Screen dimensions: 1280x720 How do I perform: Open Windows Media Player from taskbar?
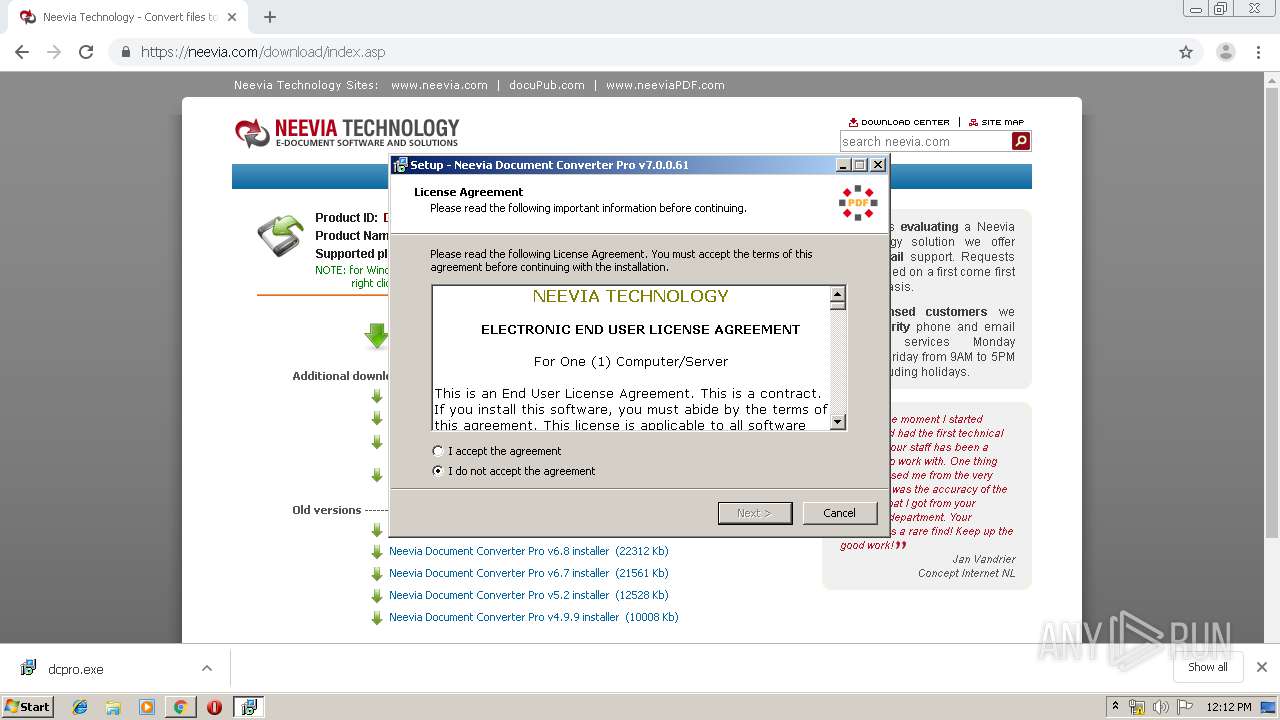click(x=147, y=707)
